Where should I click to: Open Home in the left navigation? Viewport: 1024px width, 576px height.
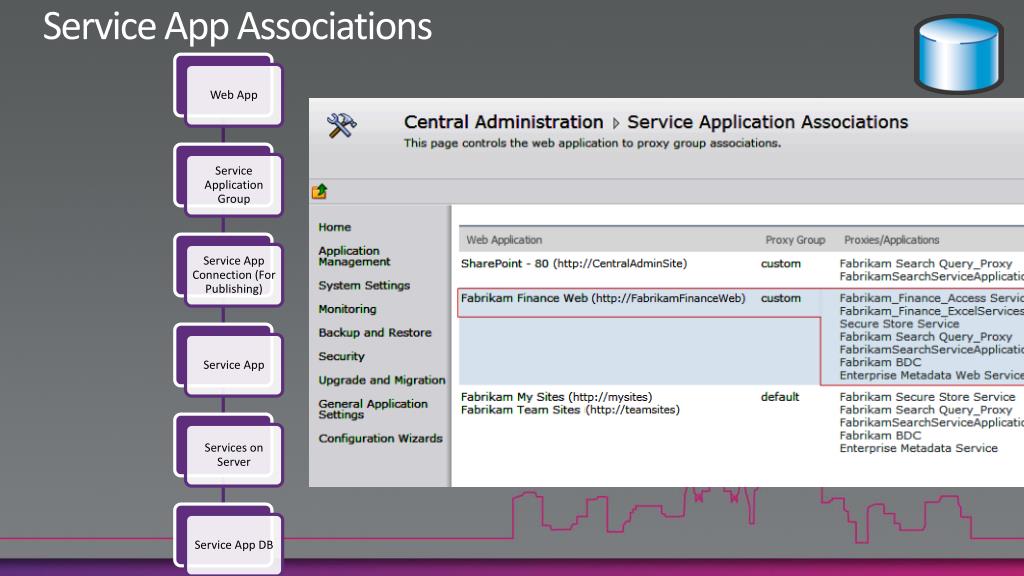(334, 227)
